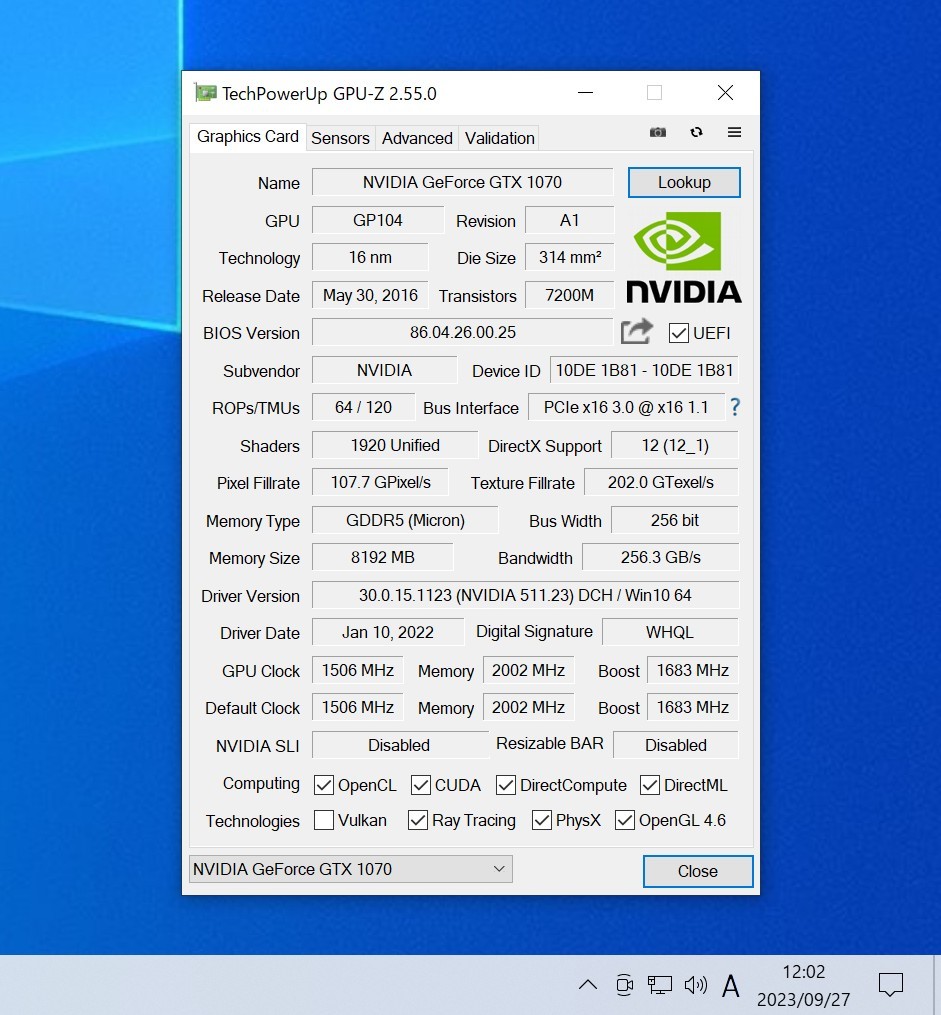The image size is (941, 1015).
Task: Click the Default Clock value 1506 MHz
Action: click(357, 708)
